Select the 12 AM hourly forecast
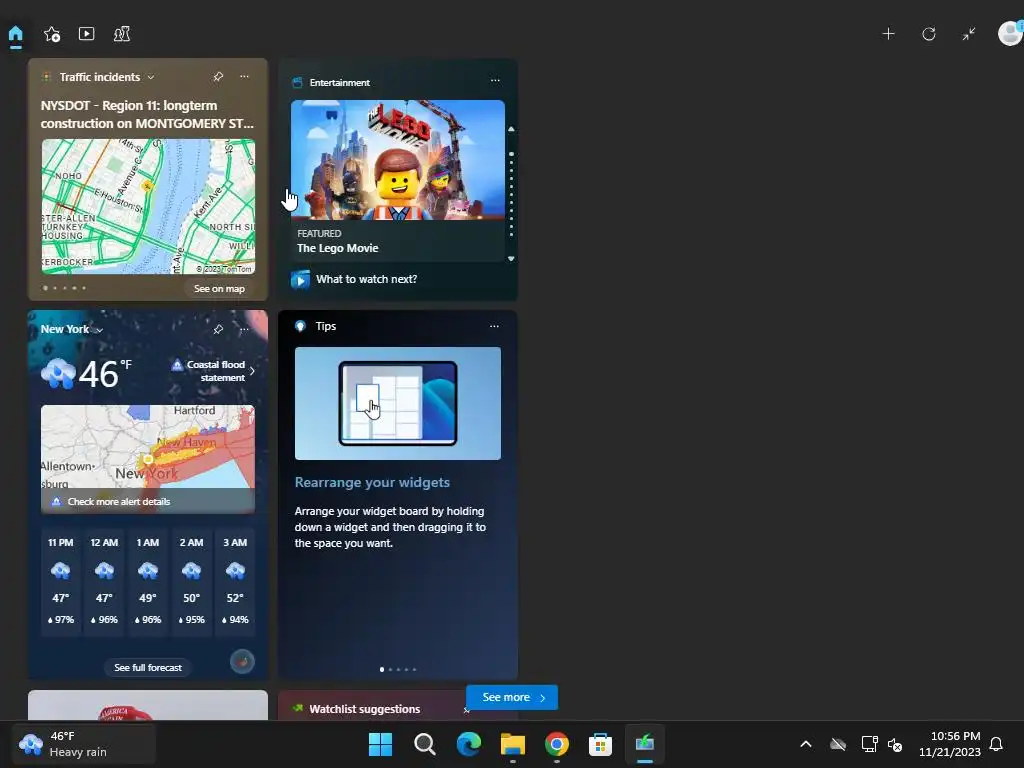 (104, 581)
